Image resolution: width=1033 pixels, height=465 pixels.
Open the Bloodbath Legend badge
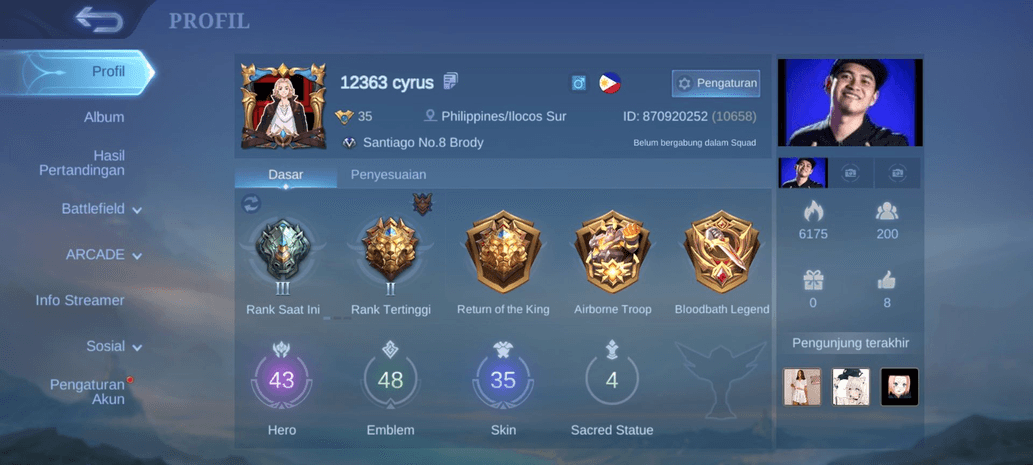pos(722,252)
